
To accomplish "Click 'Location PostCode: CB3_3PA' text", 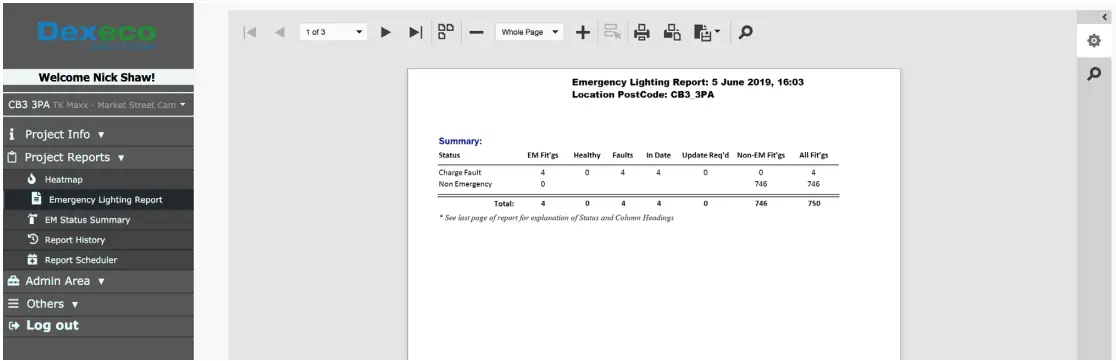I will [643, 94].
